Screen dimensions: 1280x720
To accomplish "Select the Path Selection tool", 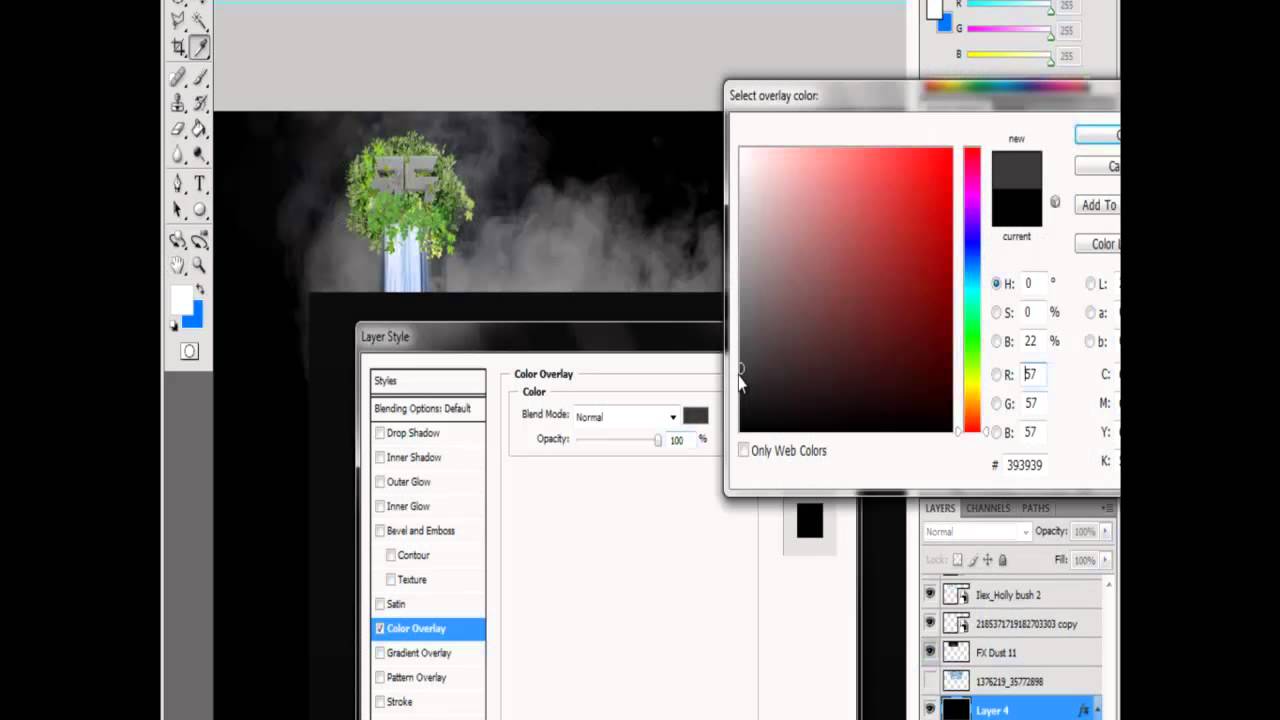I will [178, 210].
